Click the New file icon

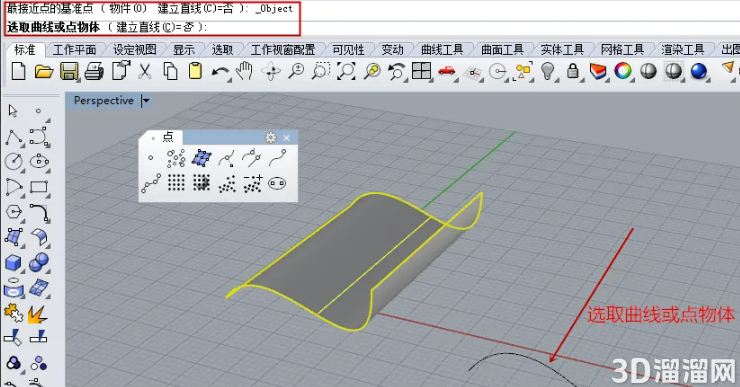pyautogui.click(x=18, y=72)
